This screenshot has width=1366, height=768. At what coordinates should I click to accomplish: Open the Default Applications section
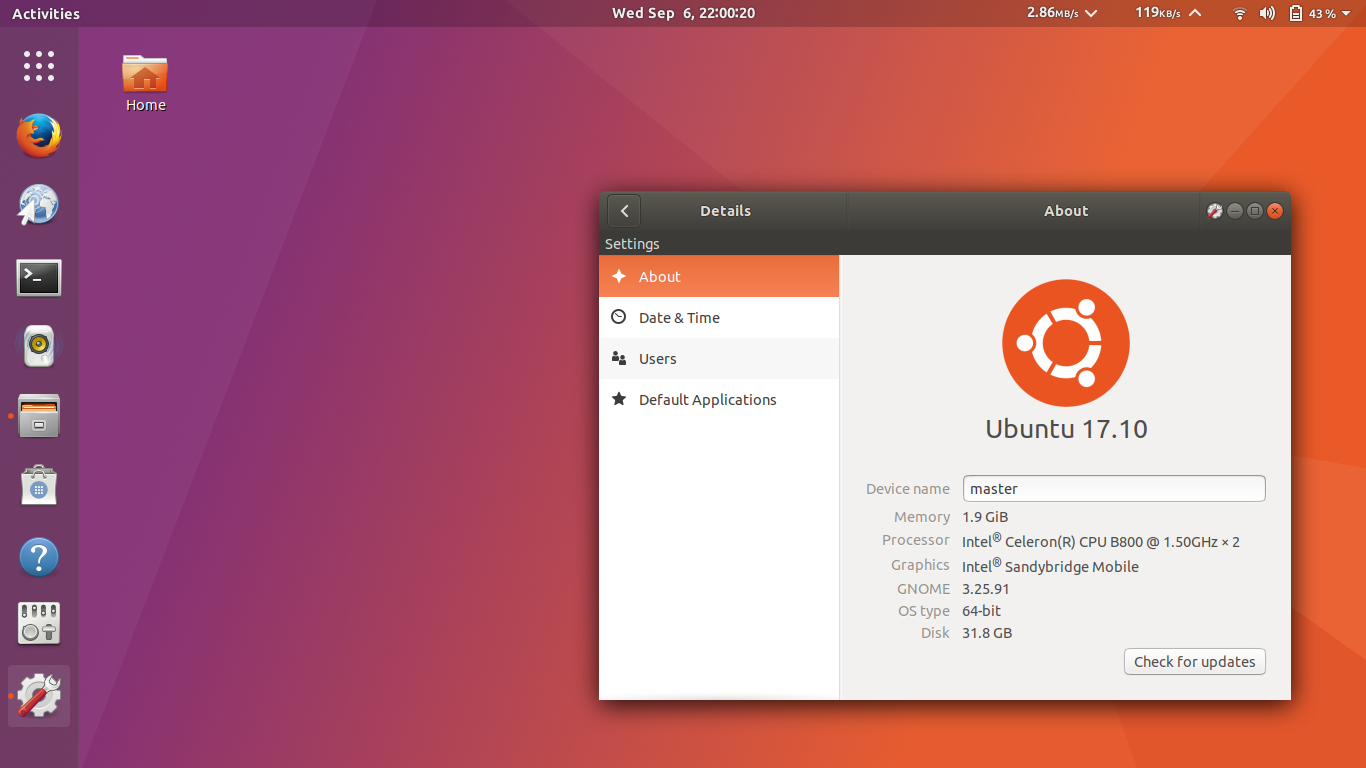tap(707, 399)
